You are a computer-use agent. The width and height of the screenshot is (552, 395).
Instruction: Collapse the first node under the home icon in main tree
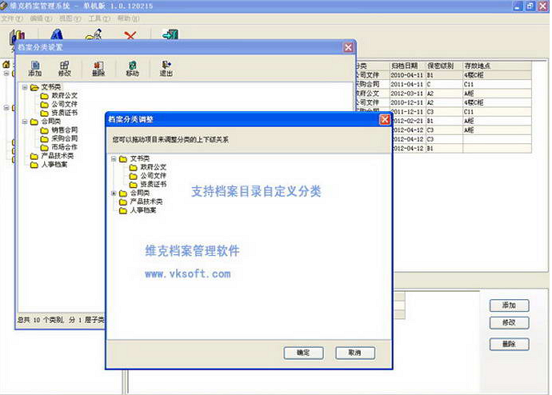(6, 73)
